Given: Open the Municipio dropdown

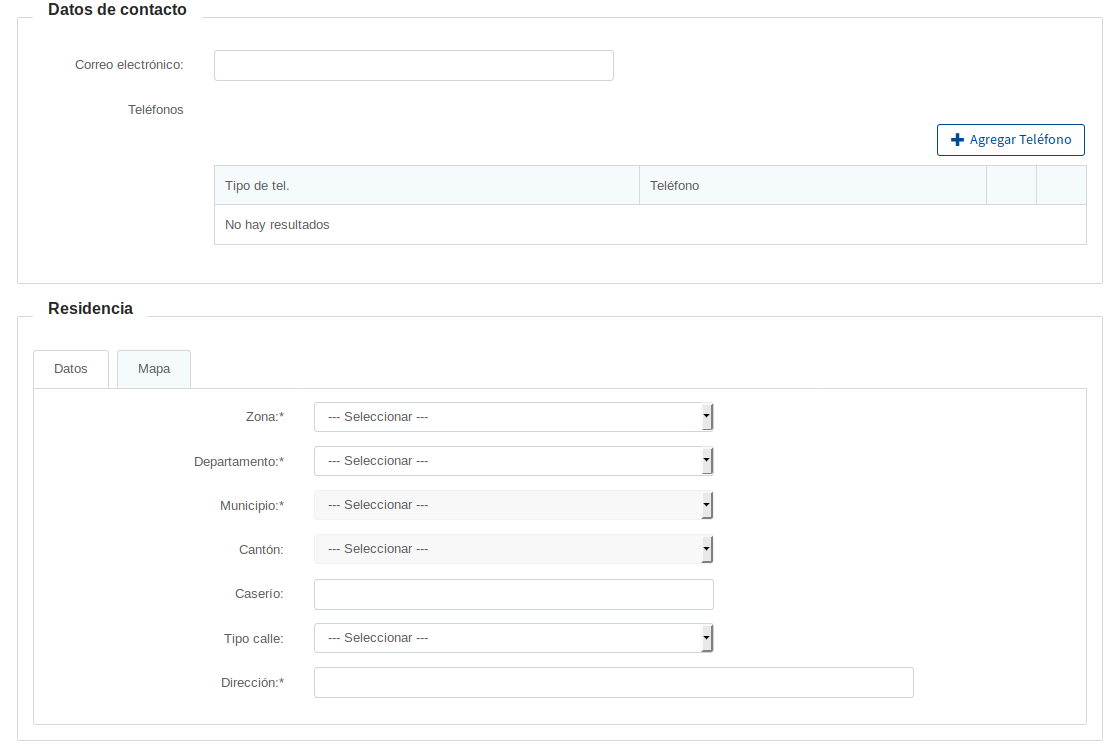Looking at the screenshot, I should pos(513,505).
